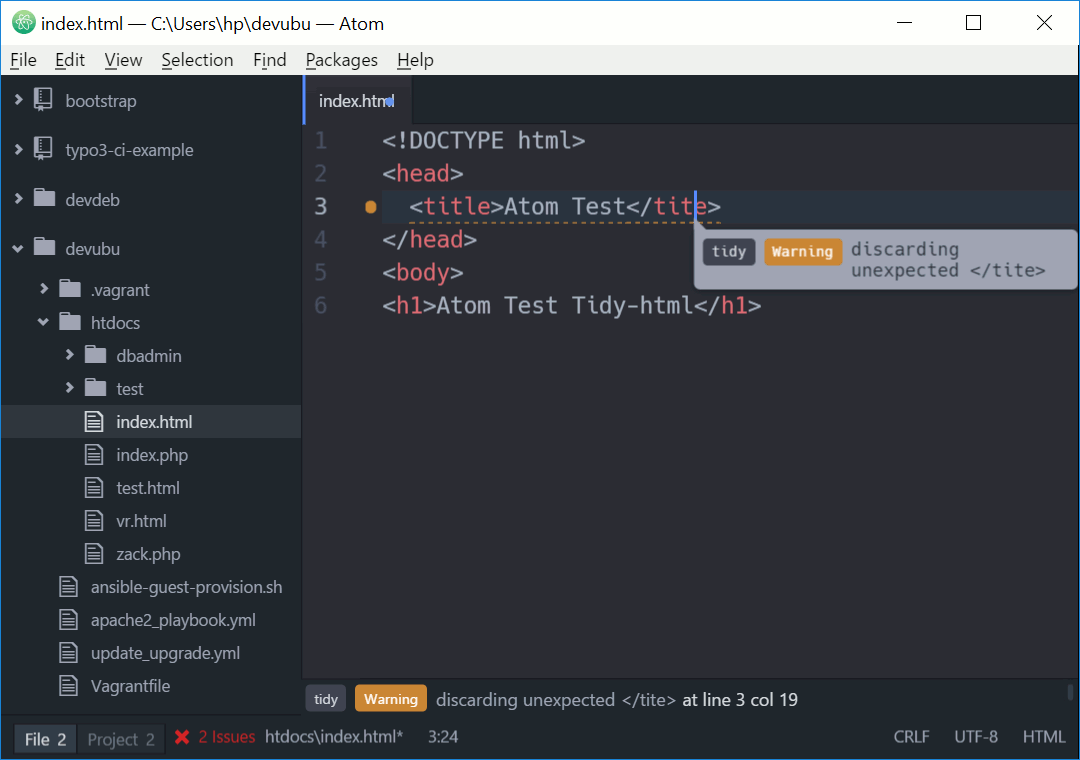
Task: Click the red X issues icon in status bar
Action: [183, 737]
